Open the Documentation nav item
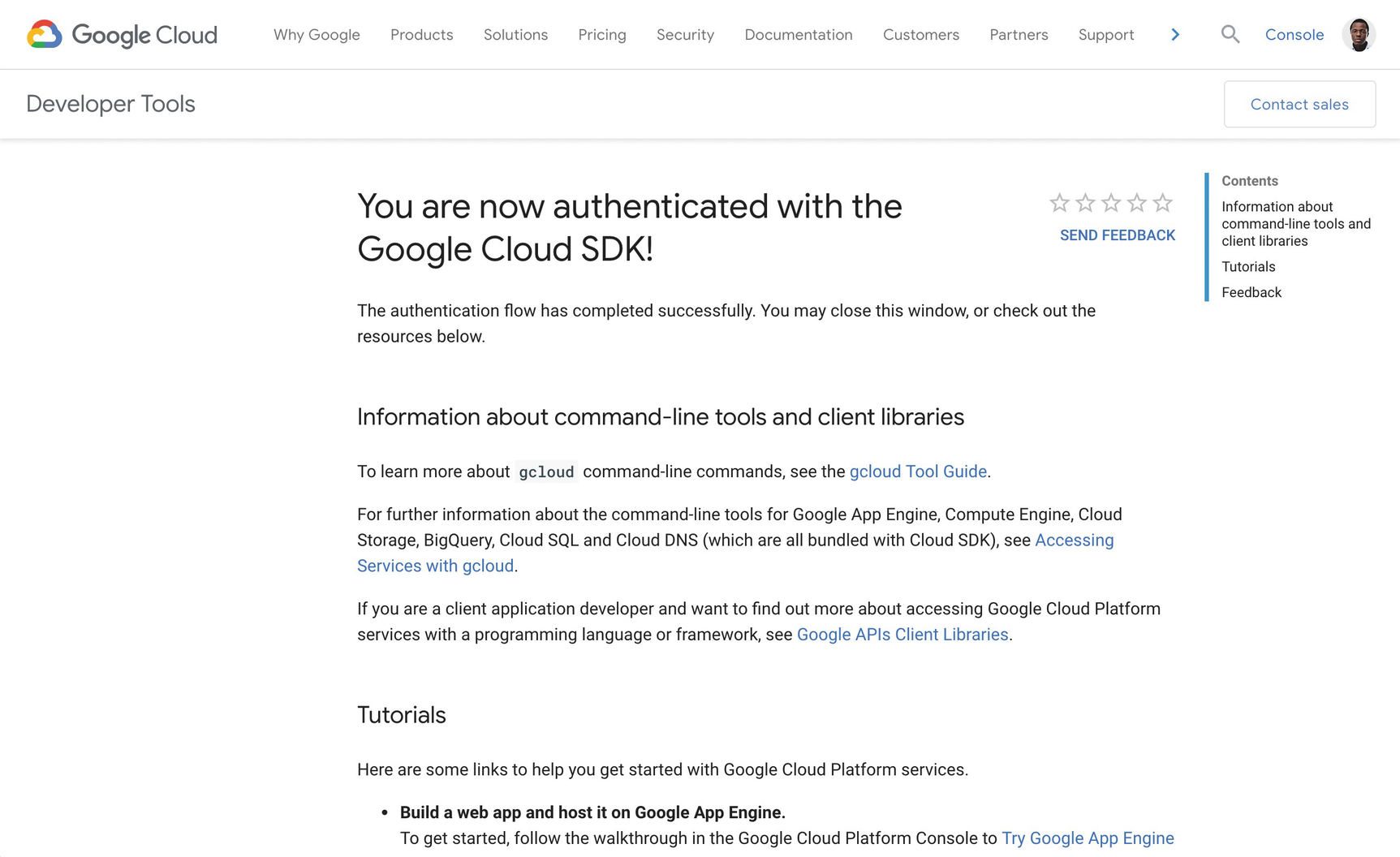Viewport: 1400px width, 857px height. (x=799, y=35)
